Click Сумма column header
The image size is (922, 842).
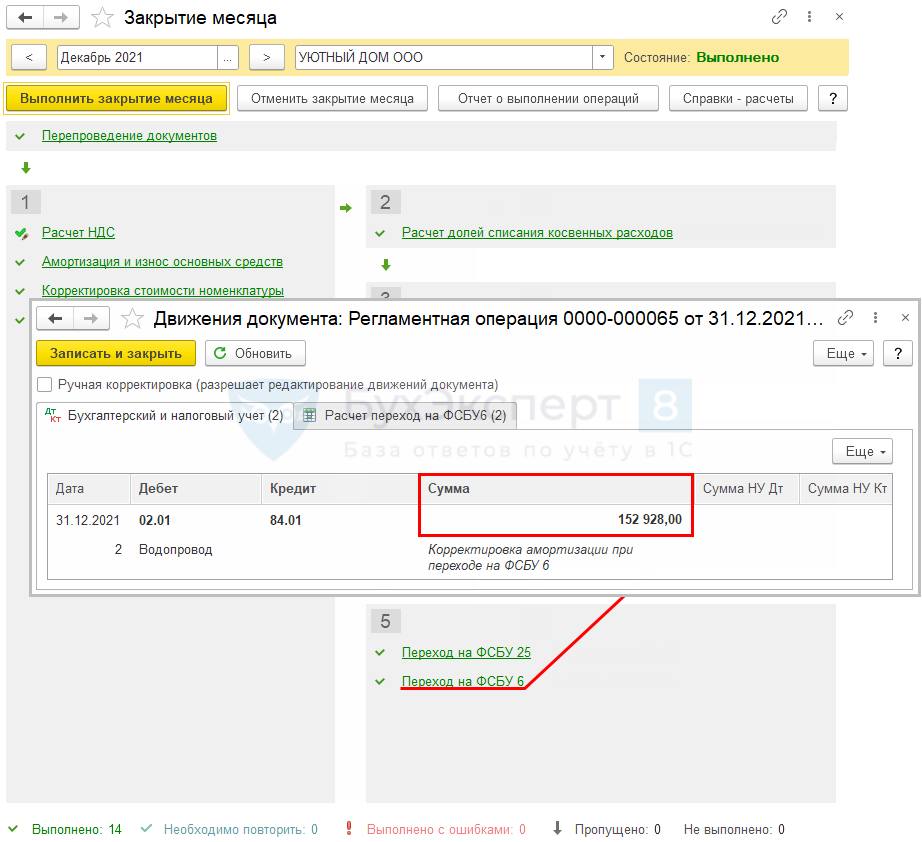click(x=556, y=489)
